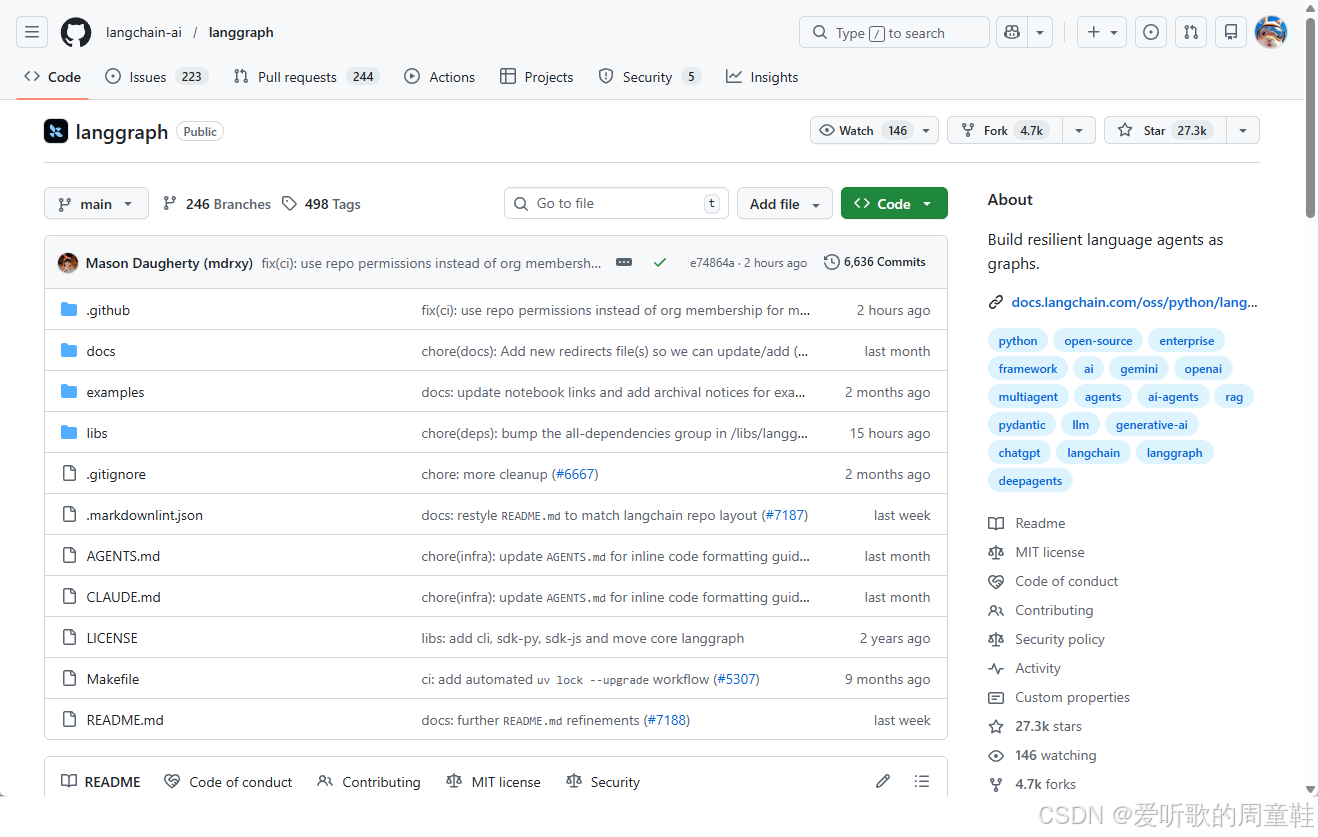This screenshot has height=837, width=1318.
Task: Click the LICENSE file icon
Action: [69, 638]
